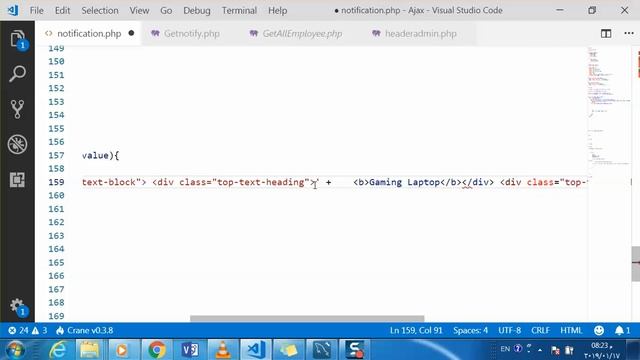This screenshot has height=360, width=640.
Task: Change indentation via Spaces: 4
Action: 470,330
